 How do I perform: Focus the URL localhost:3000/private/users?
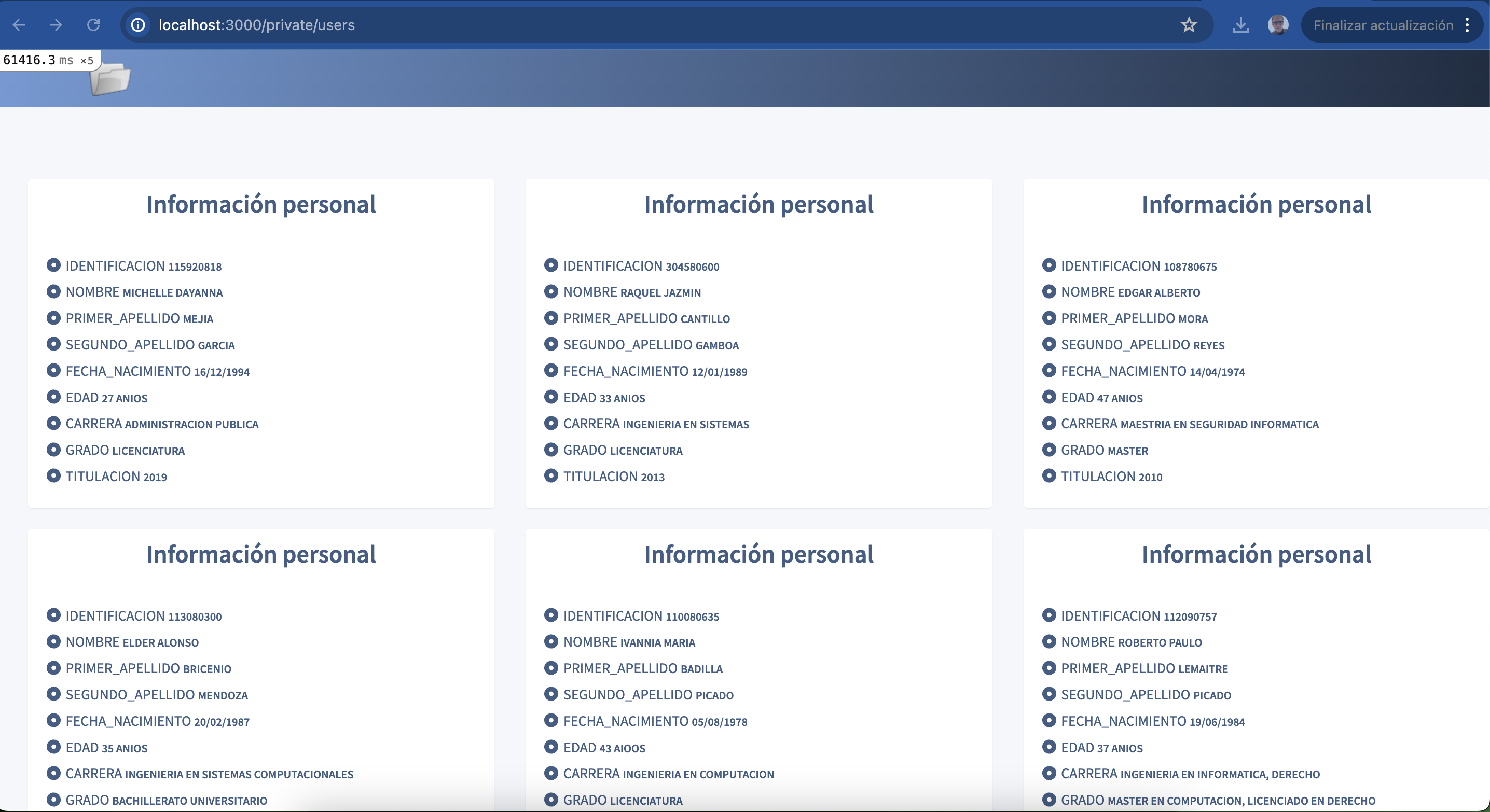[x=256, y=25]
